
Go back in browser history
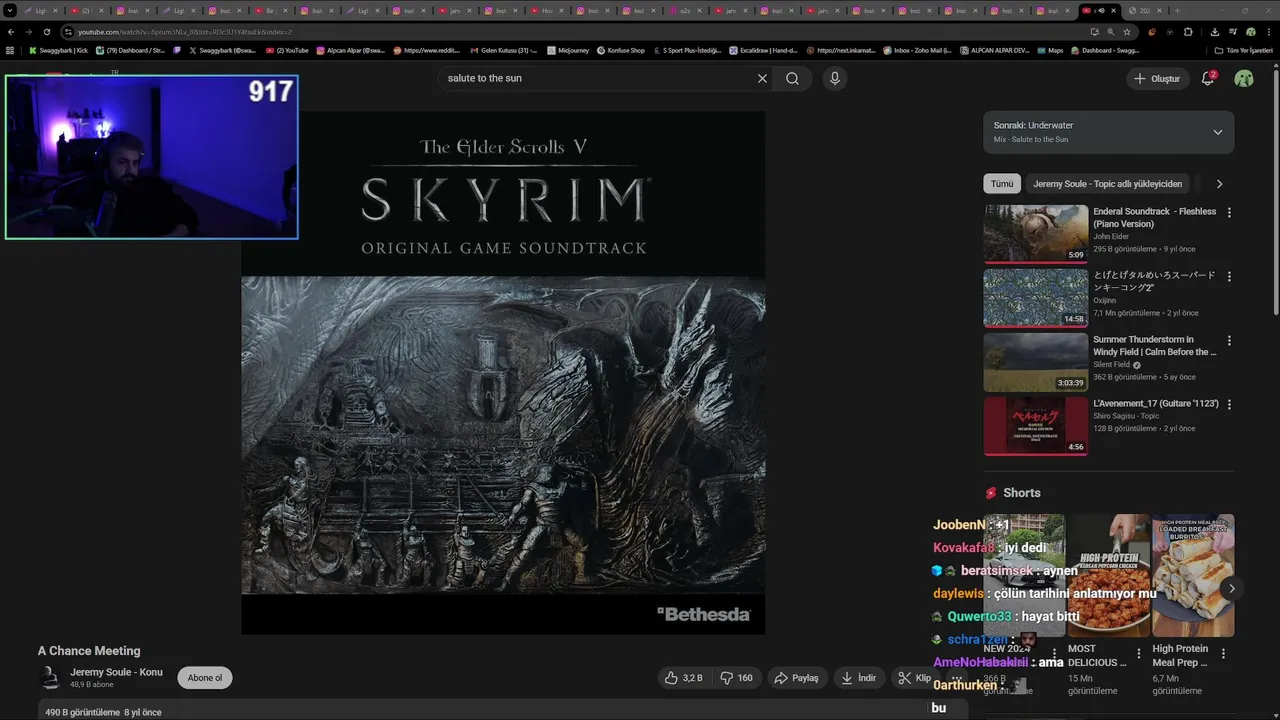click(x=11, y=32)
